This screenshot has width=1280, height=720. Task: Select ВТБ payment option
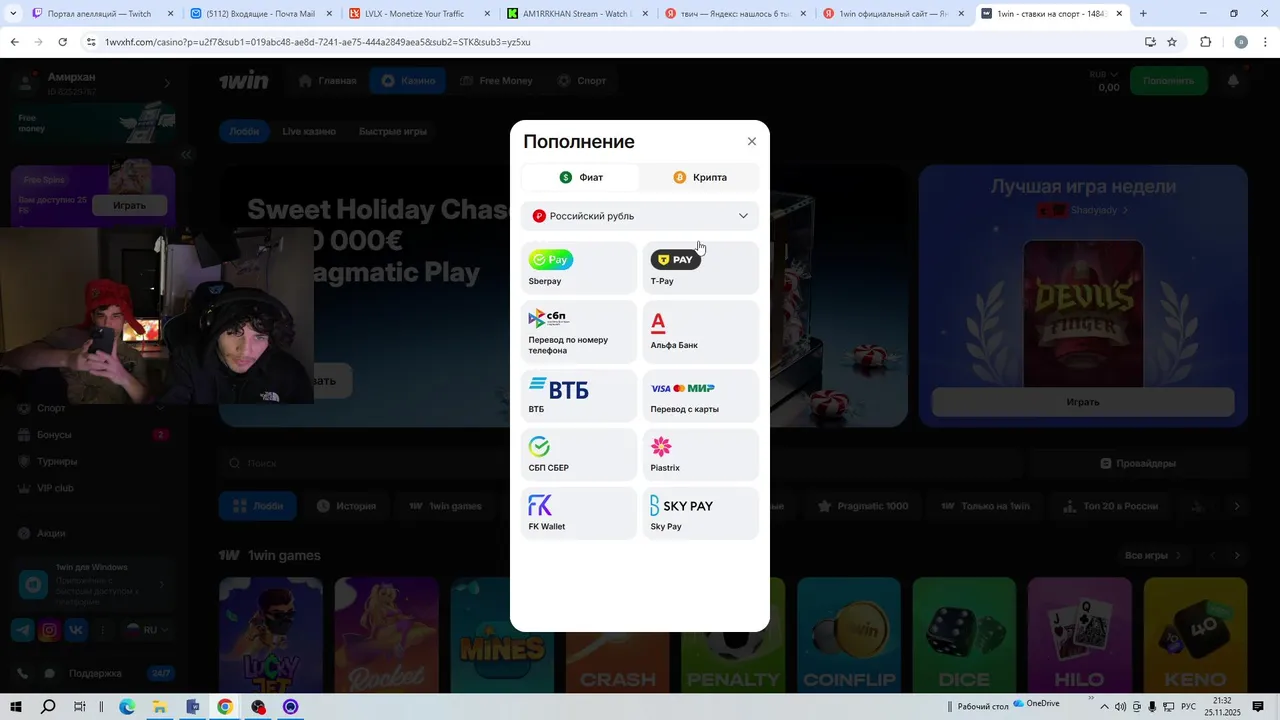click(x=579, y=396)
